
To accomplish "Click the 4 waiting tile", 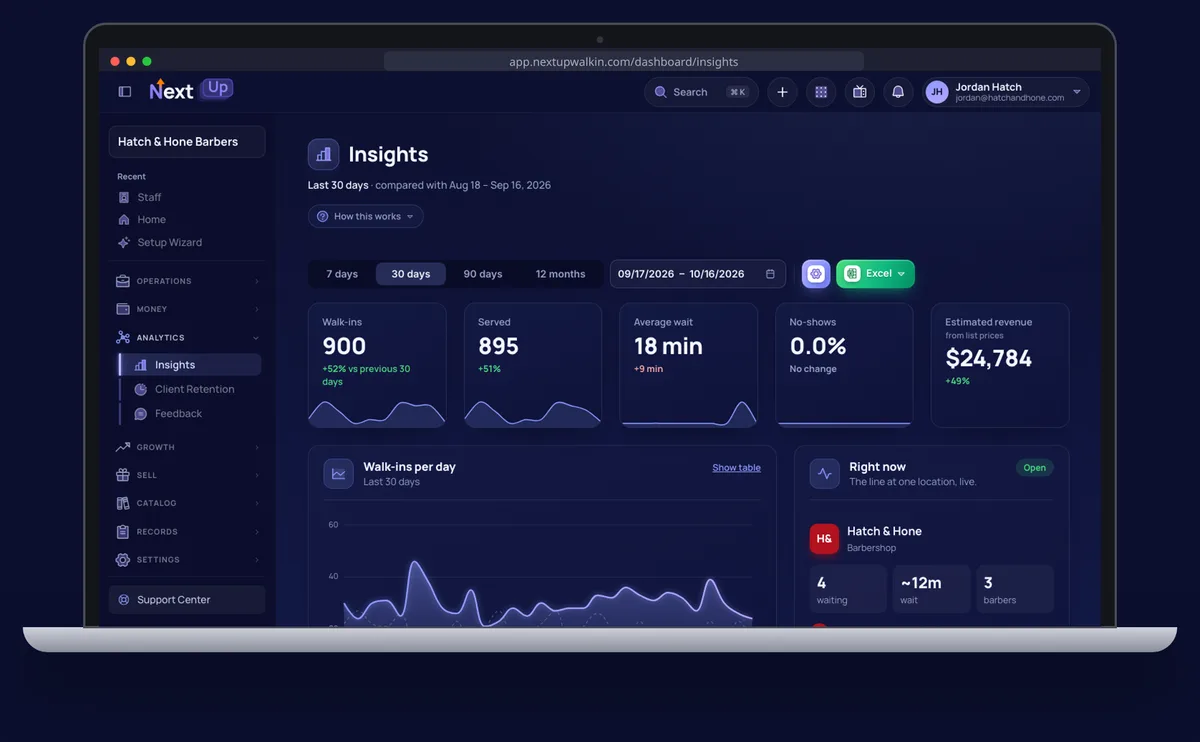I will coord(848,589).
